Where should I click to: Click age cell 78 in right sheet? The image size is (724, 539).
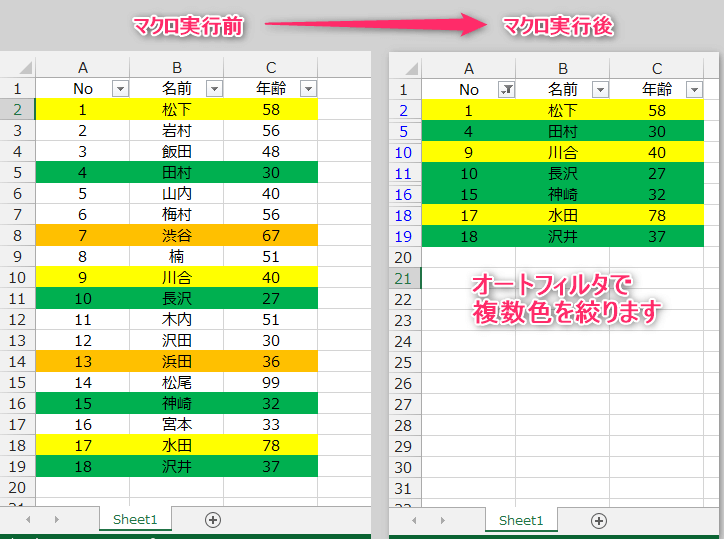pos(657,215)
